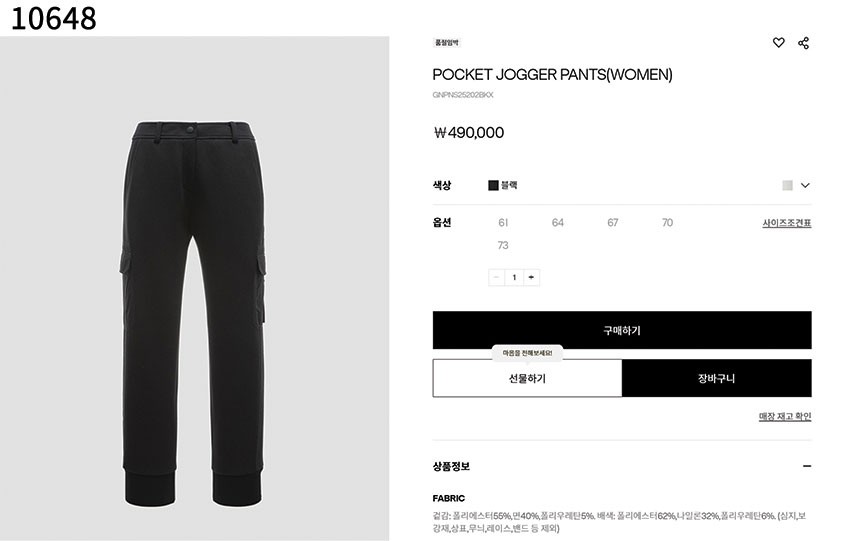
Task: Add product to wishlist with heart icon
Action: pyautogui.click(x=778, y=42)
